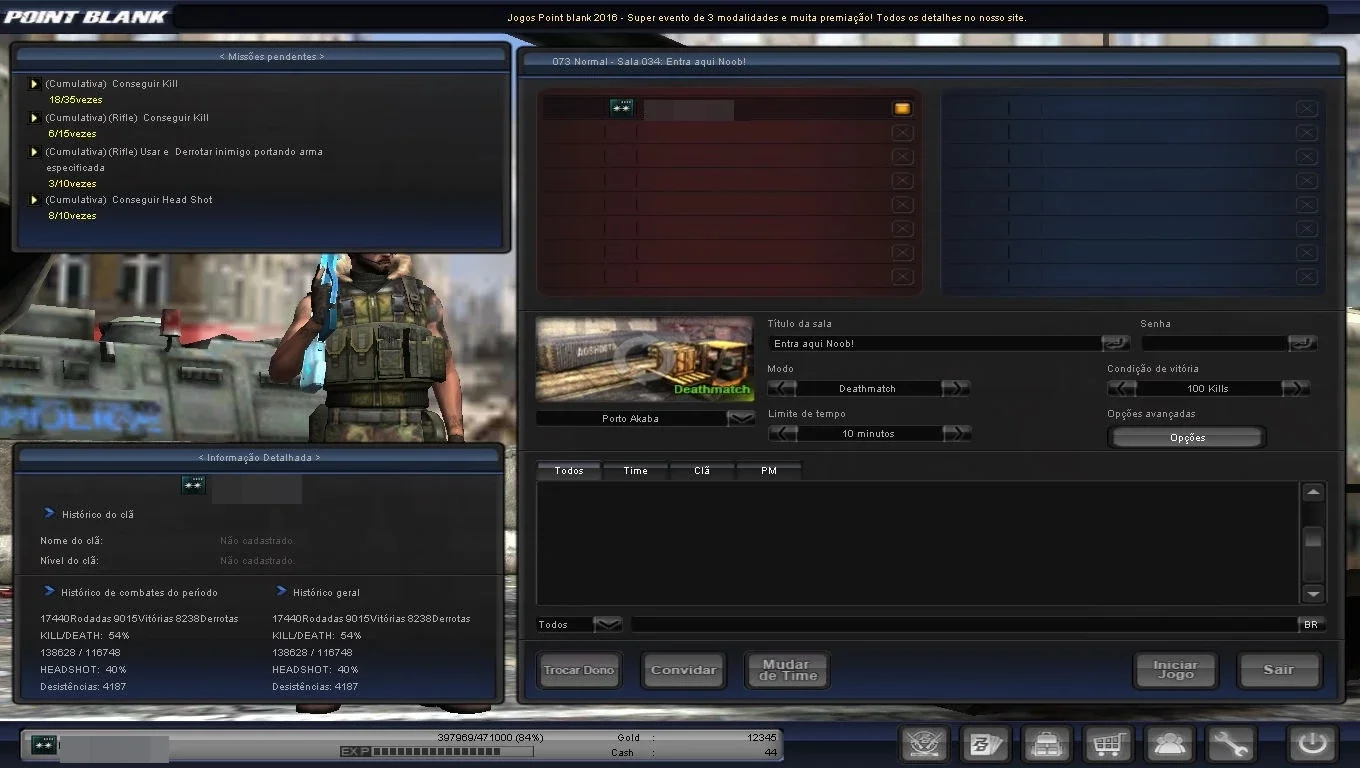Switch to the PM chat tab
The width and height of the screenshot is (1360, 768).
point(768,470)
